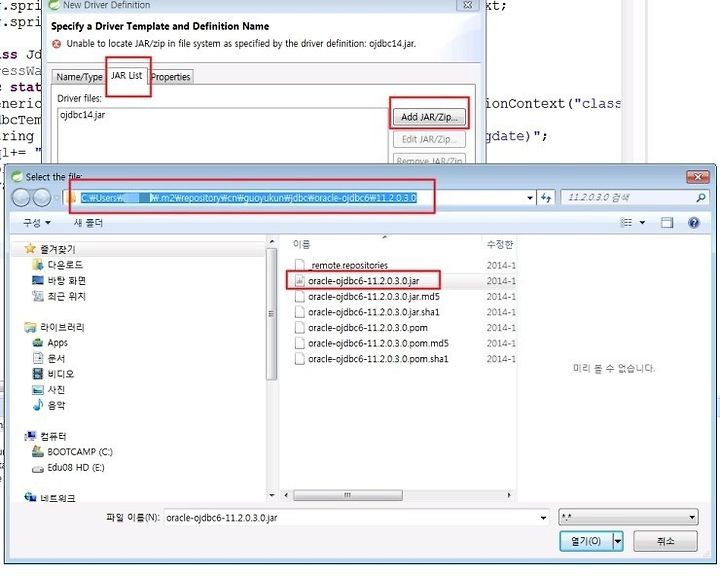Toggle the preview pane icon
The image size is (720, 576).
667,223
